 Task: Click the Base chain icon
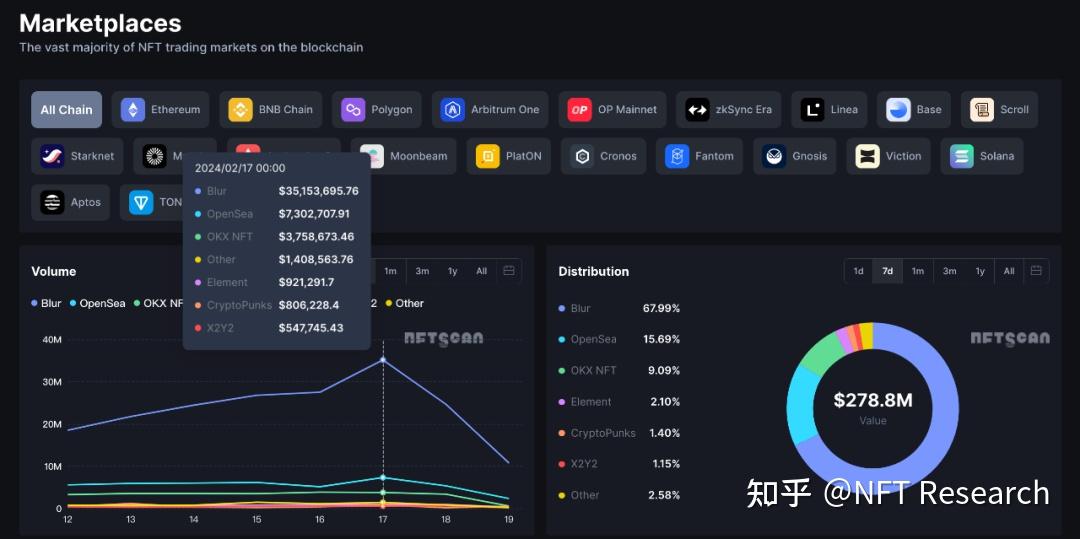click(x=898, y=109)
